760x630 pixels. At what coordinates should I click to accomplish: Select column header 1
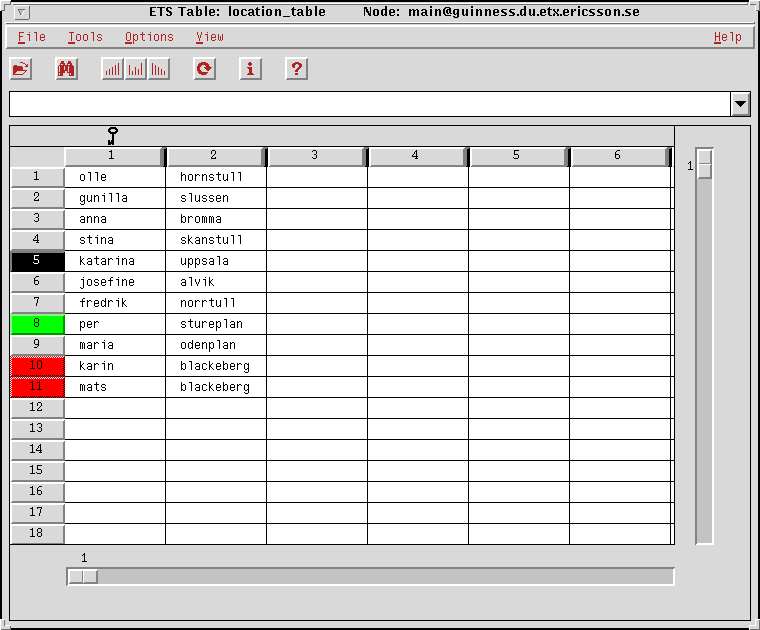[x=114, y=156]
